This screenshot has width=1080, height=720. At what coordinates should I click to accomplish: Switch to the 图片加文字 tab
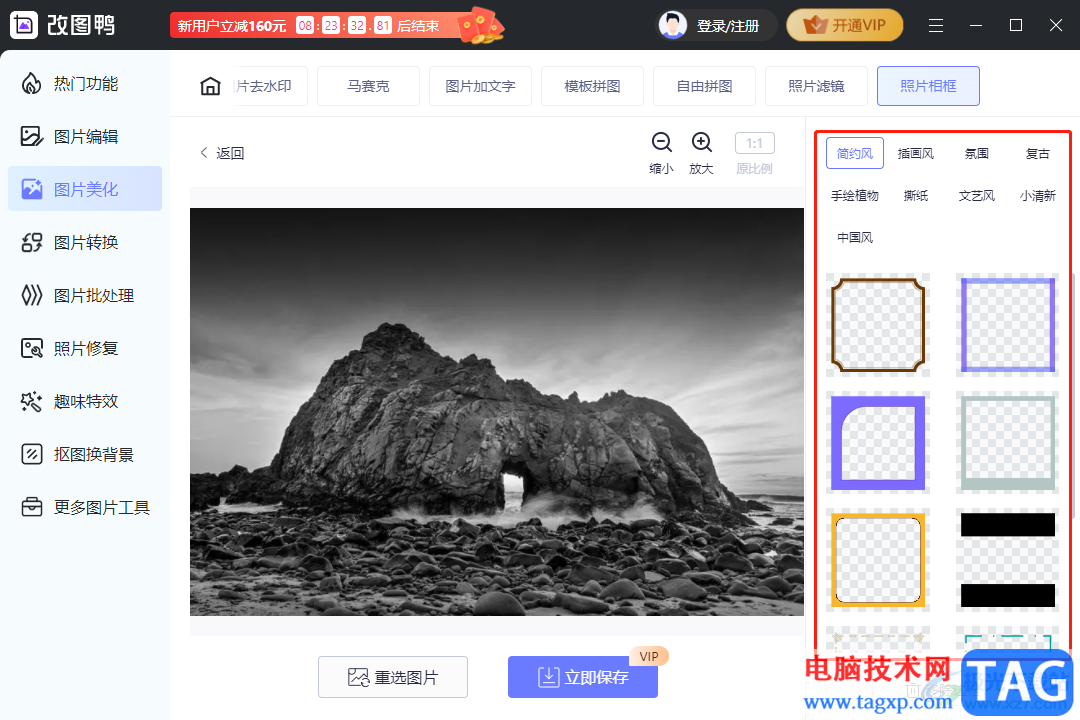(x=480, y=86)
